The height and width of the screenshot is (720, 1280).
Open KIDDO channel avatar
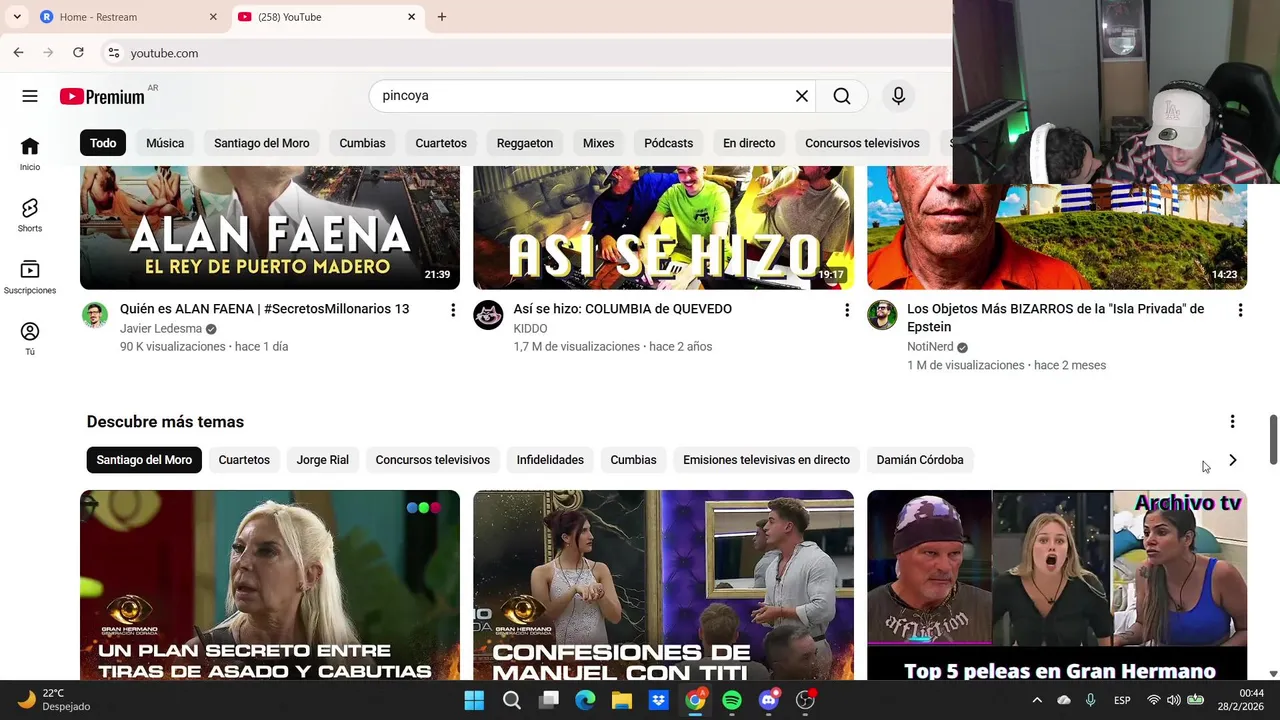[488, 315]
